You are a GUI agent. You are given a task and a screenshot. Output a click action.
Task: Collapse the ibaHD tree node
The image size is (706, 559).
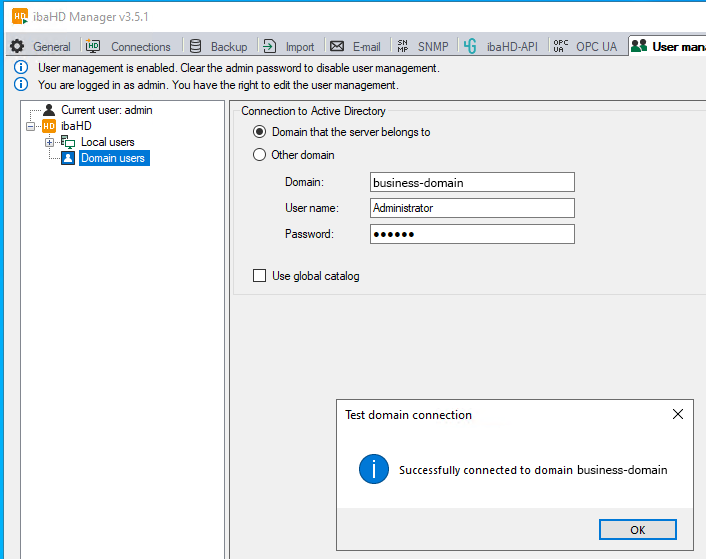point(31,126)
